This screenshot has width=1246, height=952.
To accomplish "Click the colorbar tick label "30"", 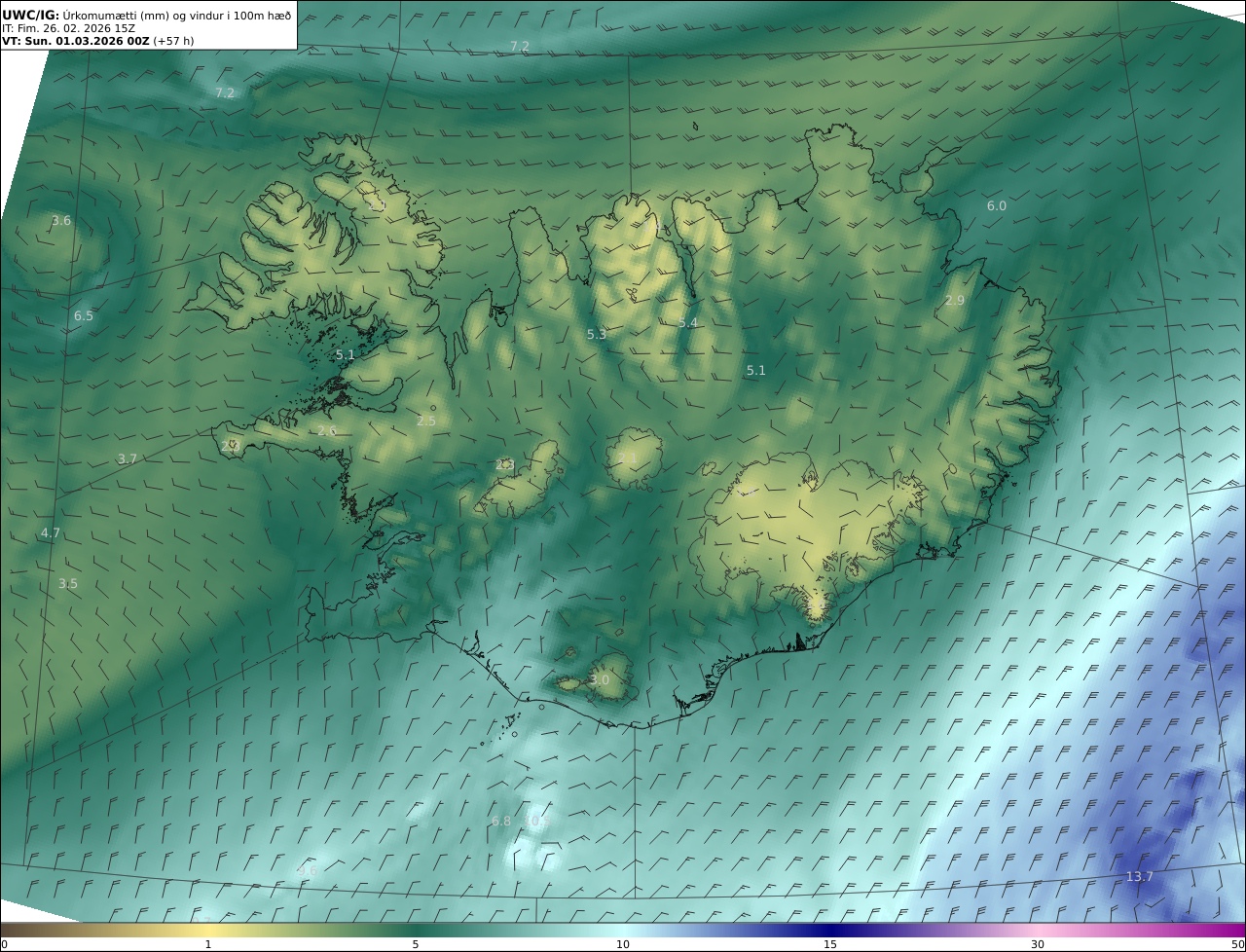I will pyautogui.click(x=1038, y=944).
